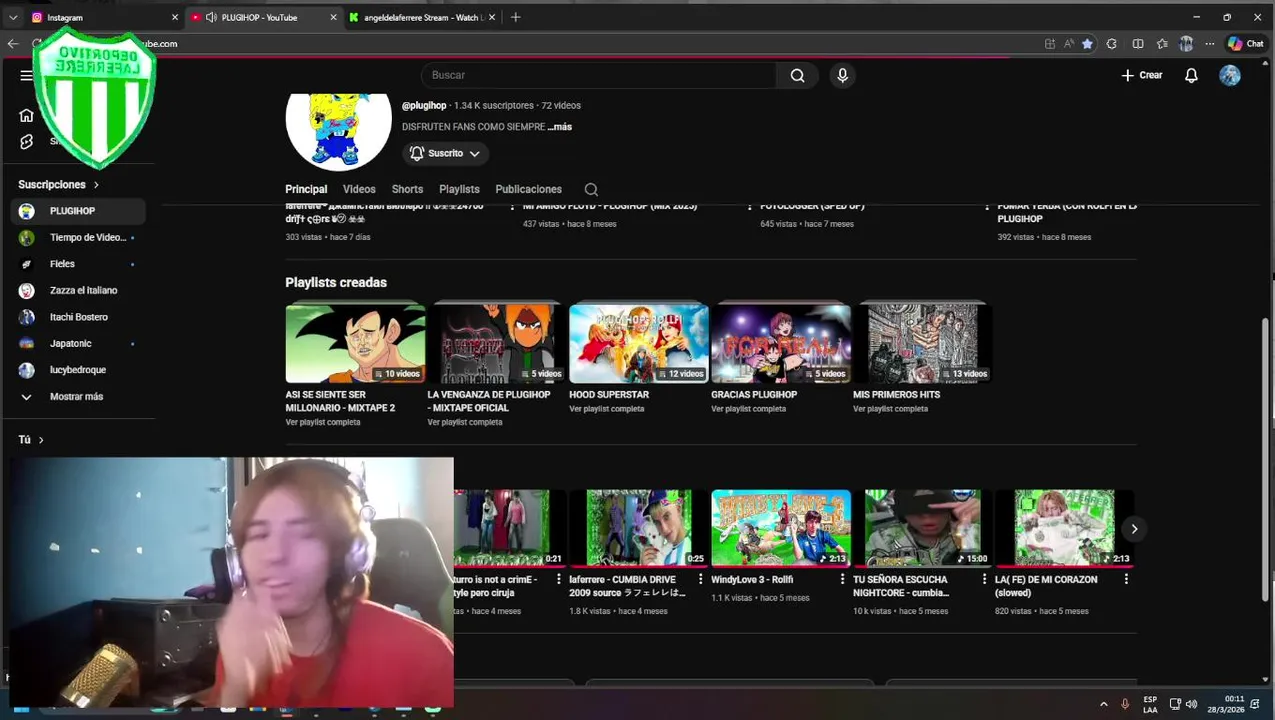Click the Buscar search input field

pyautogui.click(x=598, y=75)
